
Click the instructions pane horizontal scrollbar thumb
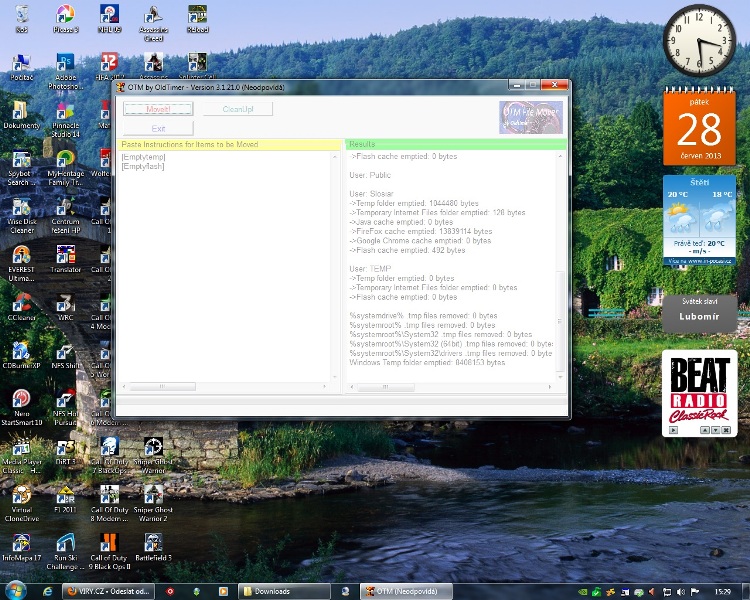[160, 386]
